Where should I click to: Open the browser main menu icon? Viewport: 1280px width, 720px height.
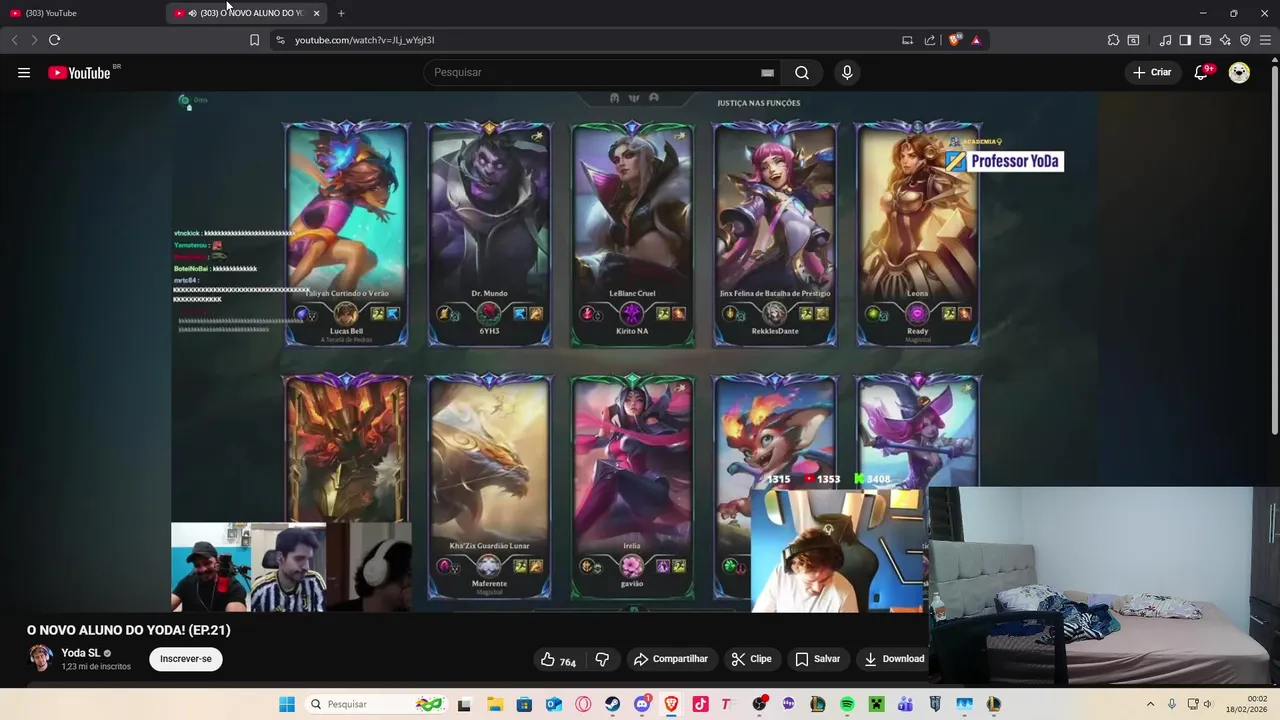point(1265,40)
